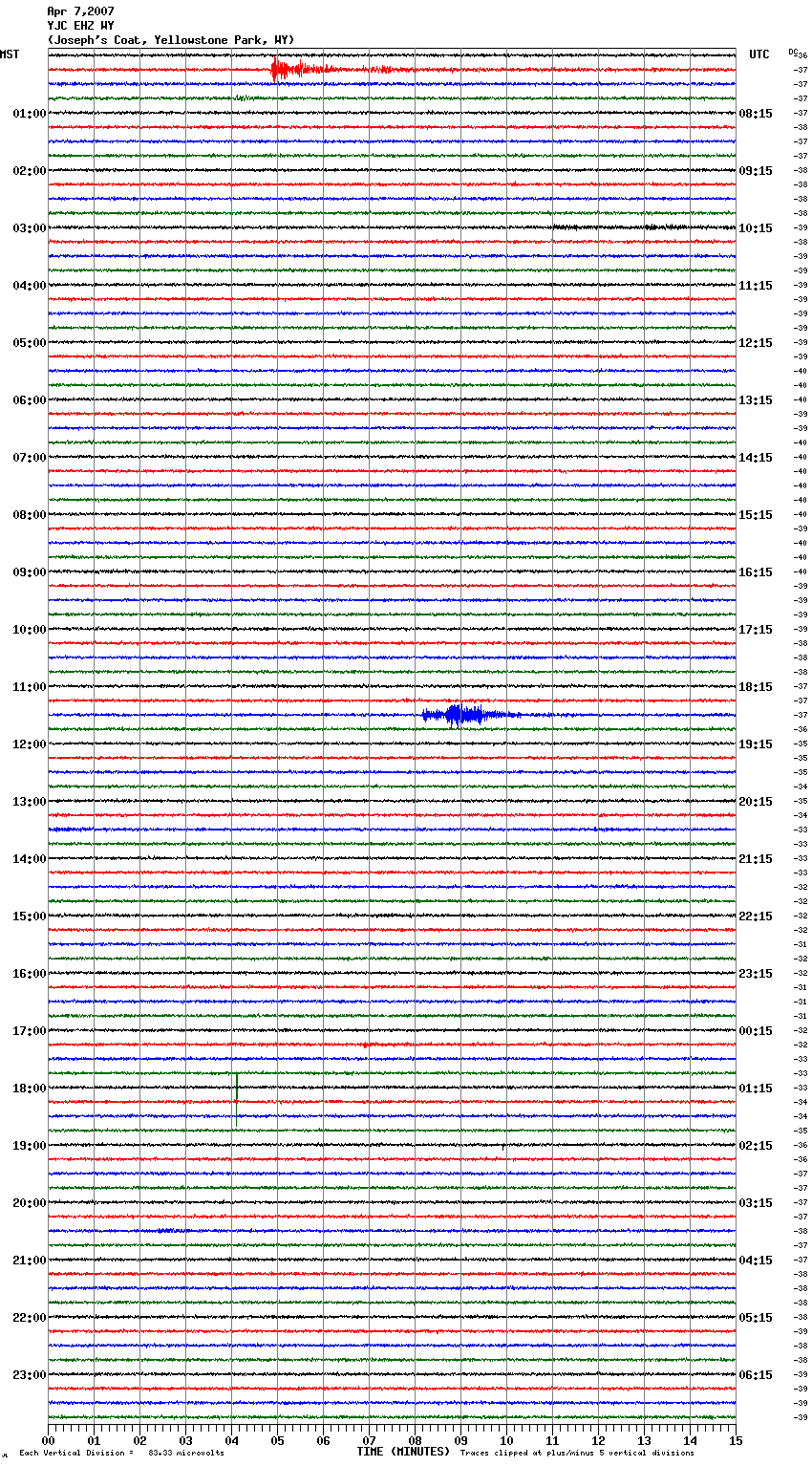
Task: Click the 11:00 MST hour label
Action: coord(30,687)
